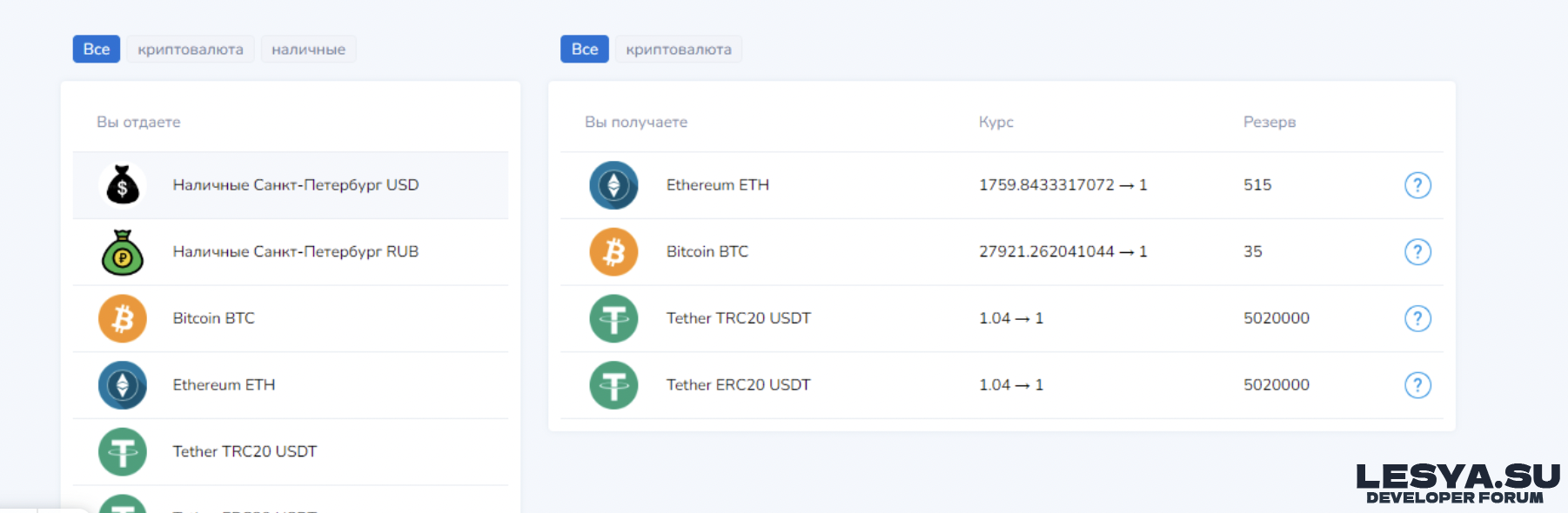Show info for Tether TRC20 reserve
Image resolution: width=1568 pixels, height=513 pixels.
click(1417, 318)
